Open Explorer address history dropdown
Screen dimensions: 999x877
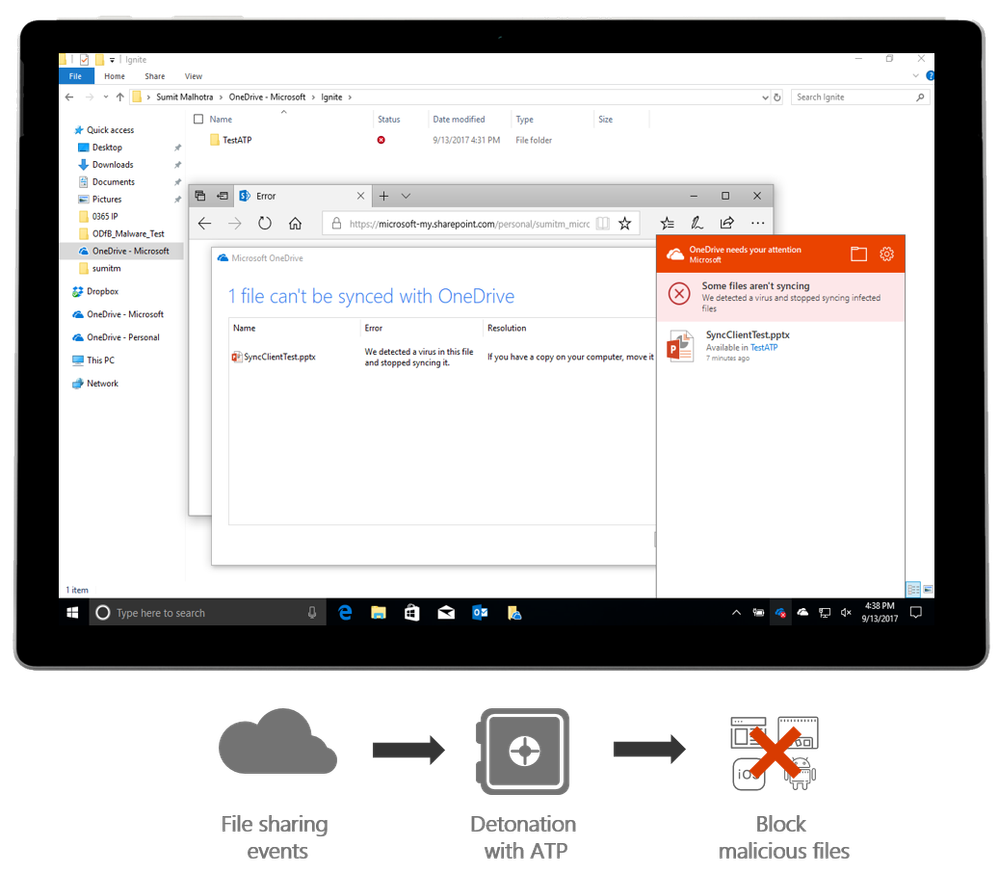(765, 97)
